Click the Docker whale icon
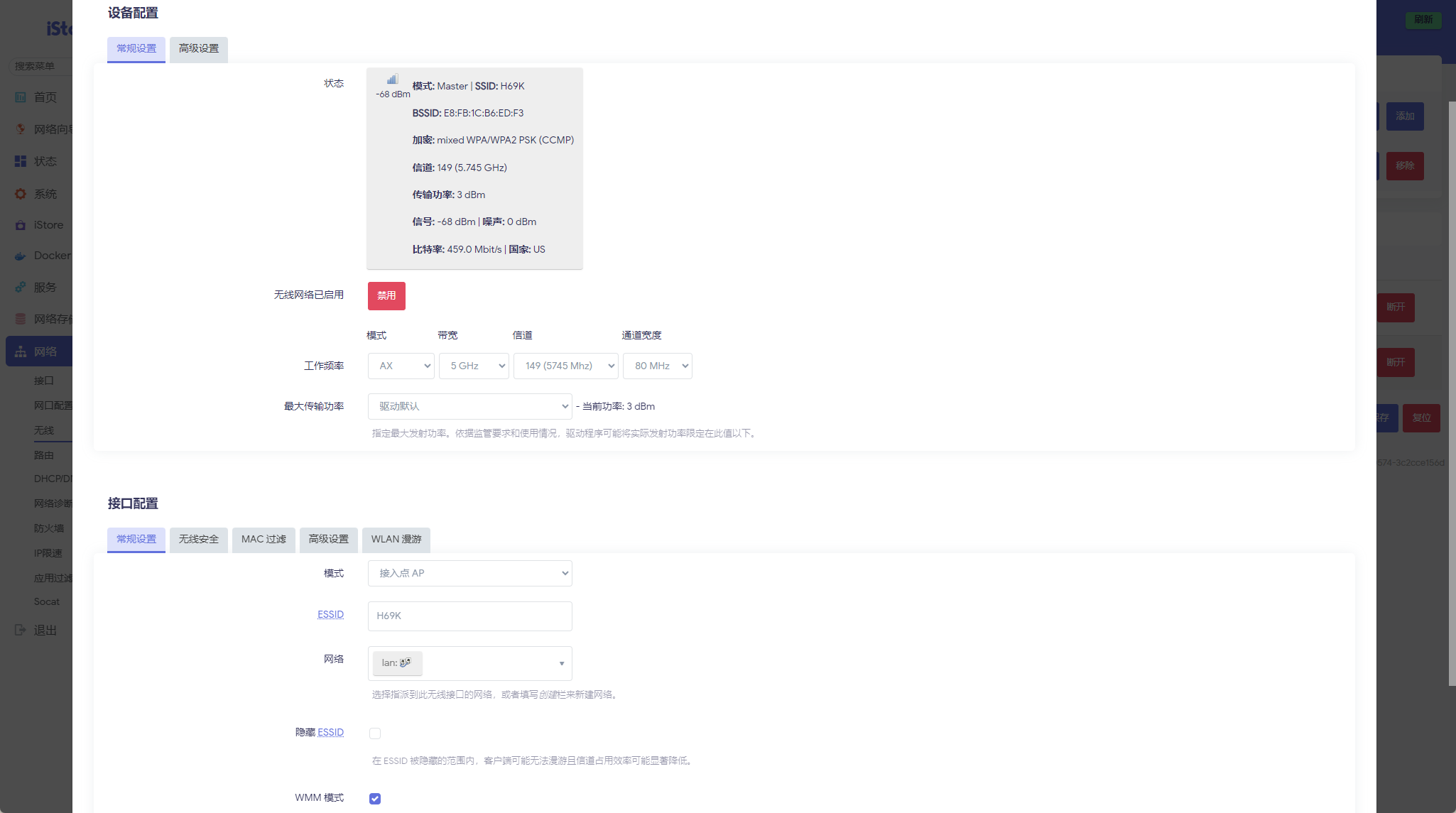Screen dimensions: 1456x813 point(21,256)
